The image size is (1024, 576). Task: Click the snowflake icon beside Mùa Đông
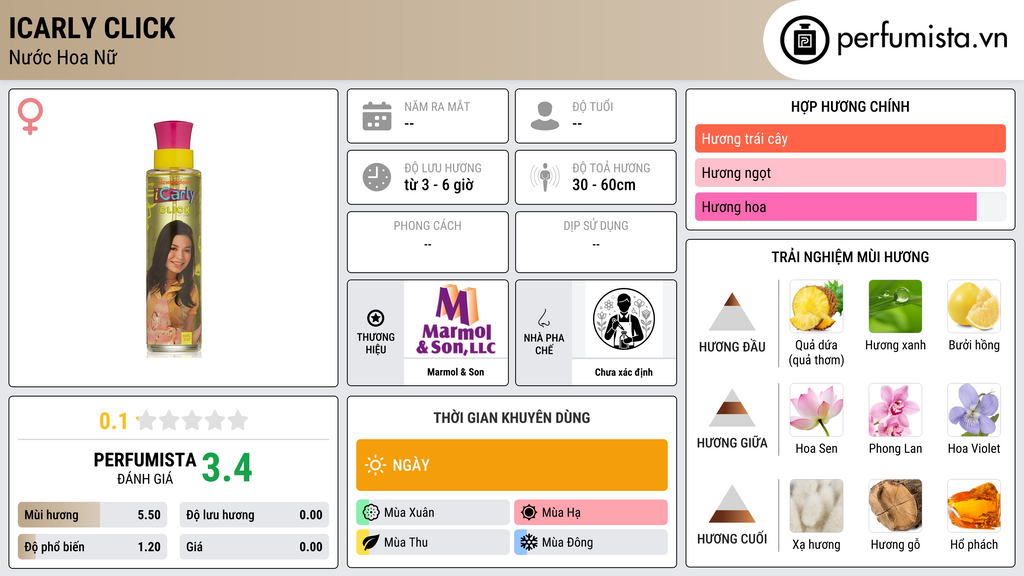pyautogui.click(x=529, y=542)
